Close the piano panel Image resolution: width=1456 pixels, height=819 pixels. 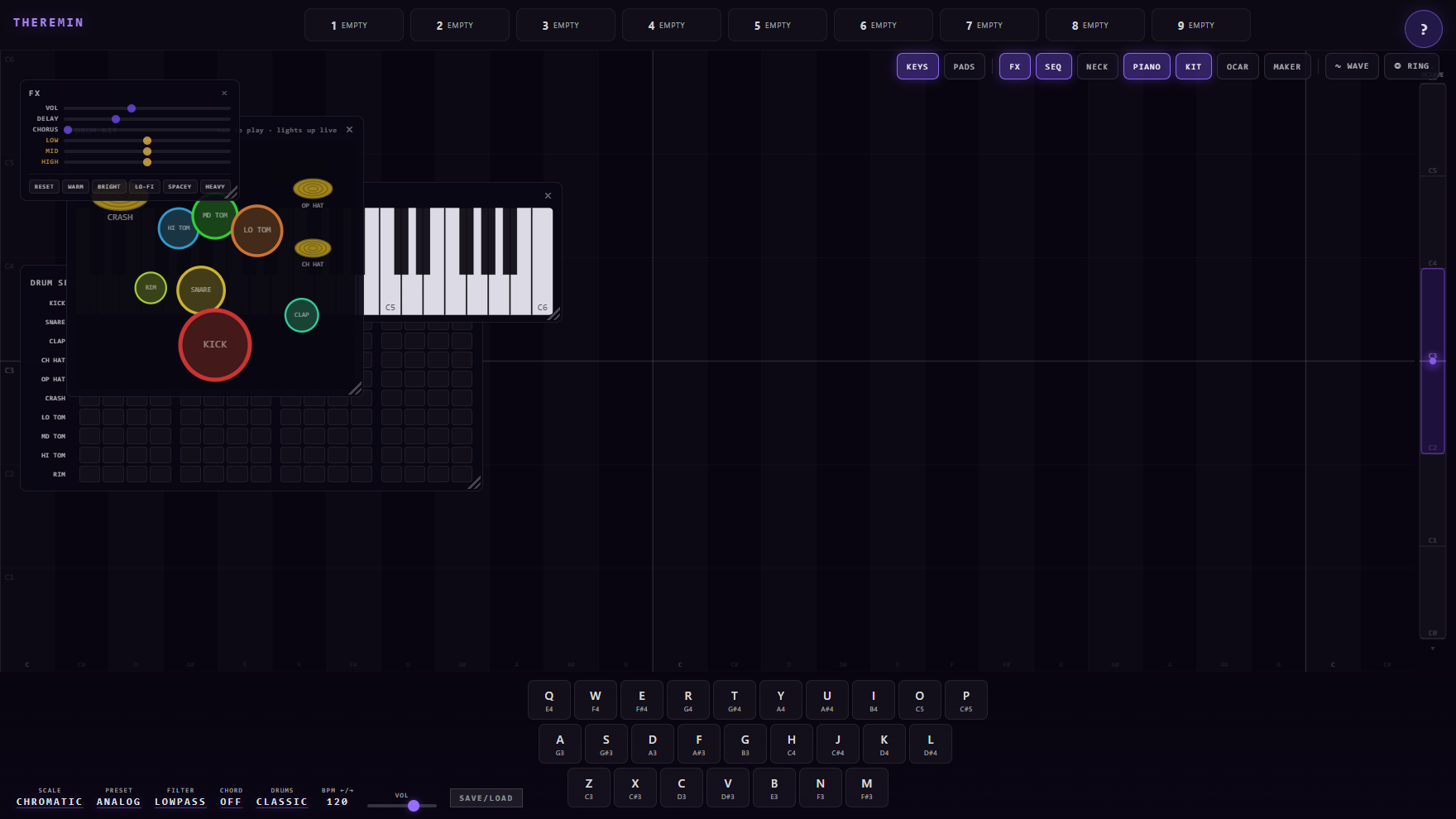(548, 196)
